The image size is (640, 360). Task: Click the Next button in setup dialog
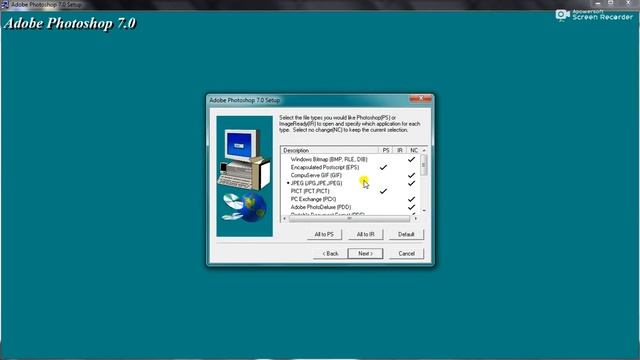point(365,253)
